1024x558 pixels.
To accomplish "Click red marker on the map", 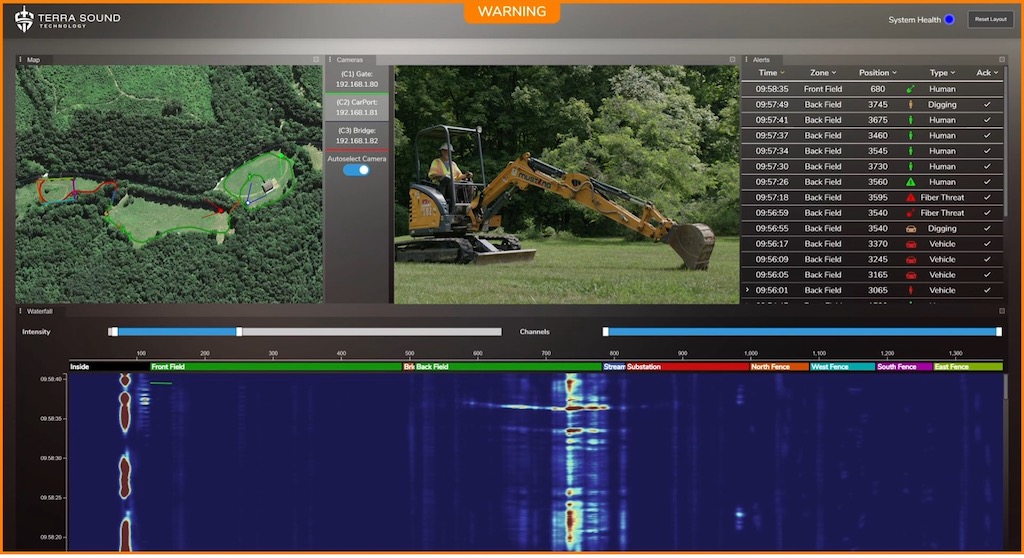I will (221, 210).
